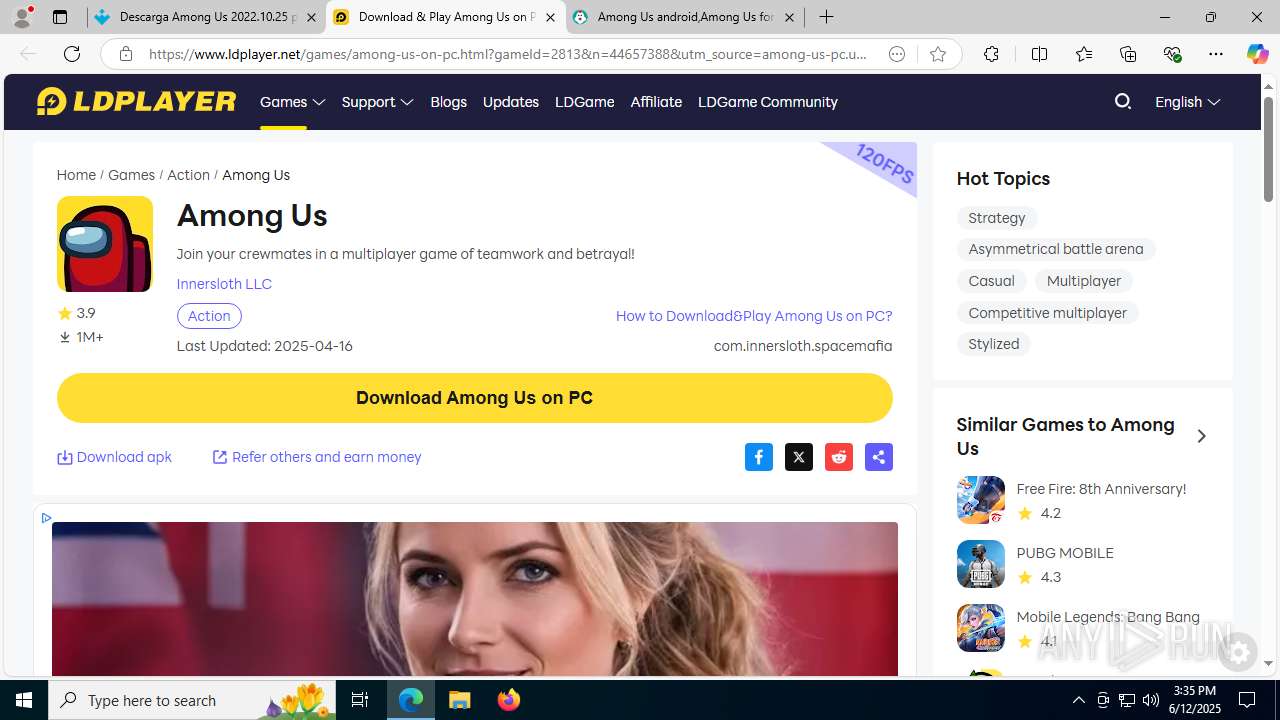This screenshot has width=1280, height=720.
Task: Open the site search magnifier icon
Action: [x=1123, y=101]
